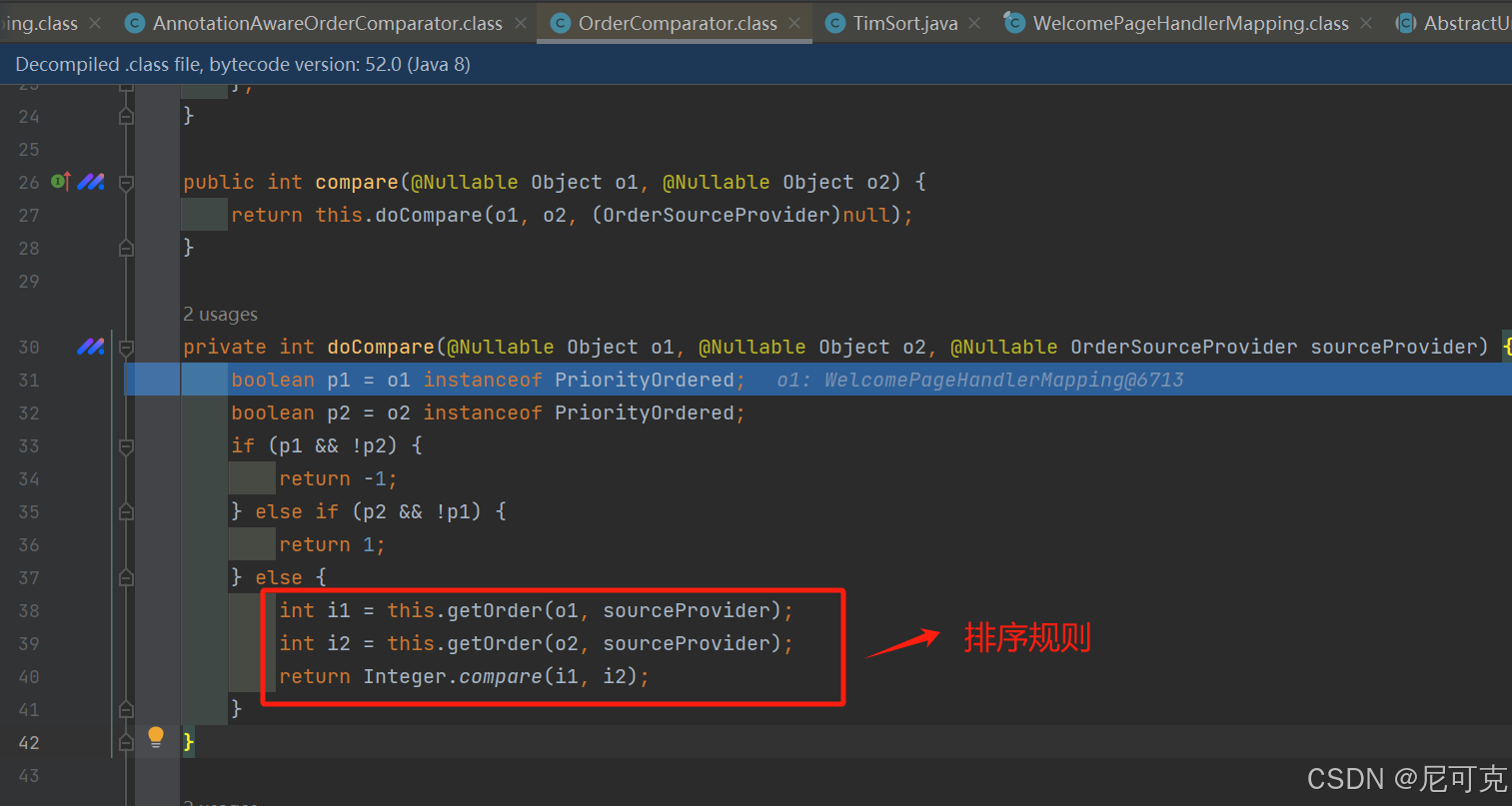
Task: Click 'doCompare' method declaration name on line 30
Action: coord(381,347)
